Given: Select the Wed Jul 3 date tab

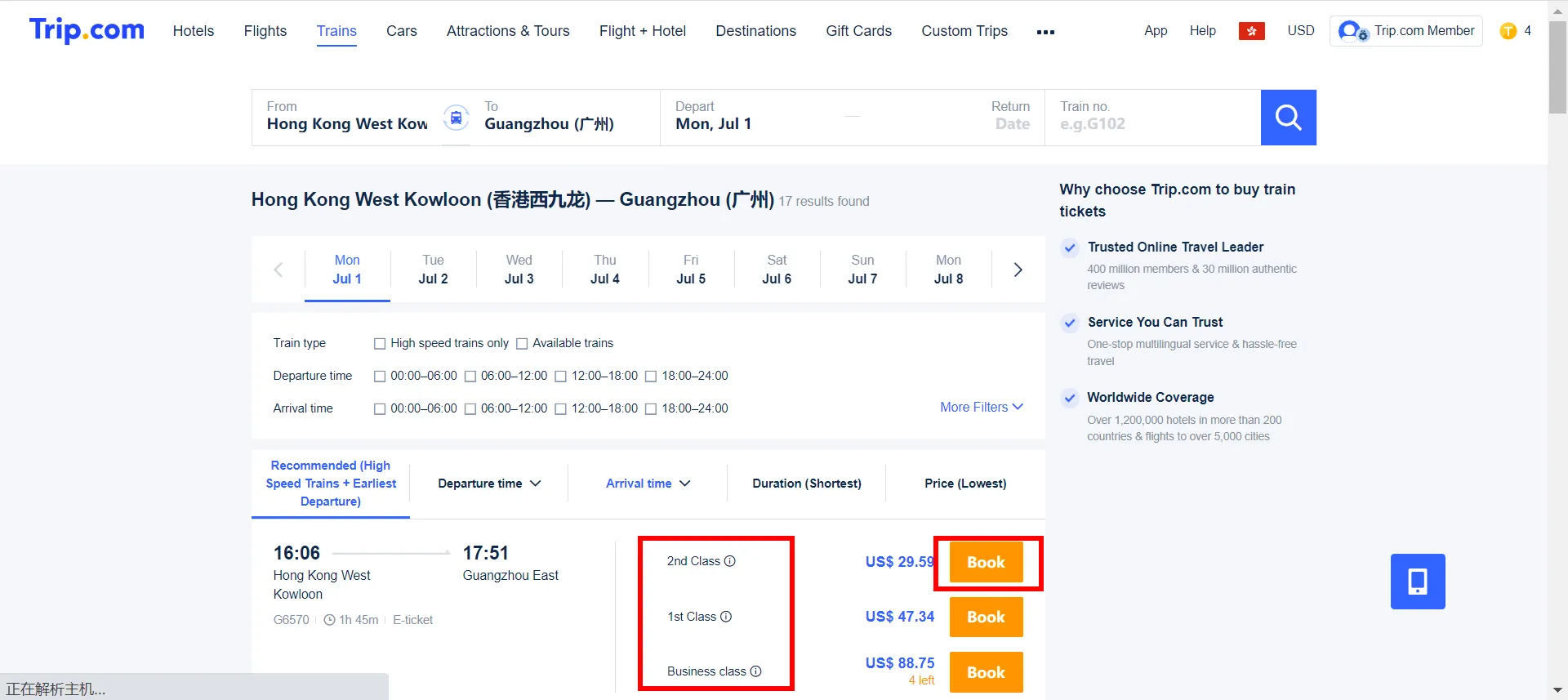Looking at the screenshot, I should pyautogui.click(x=519, y=270).
